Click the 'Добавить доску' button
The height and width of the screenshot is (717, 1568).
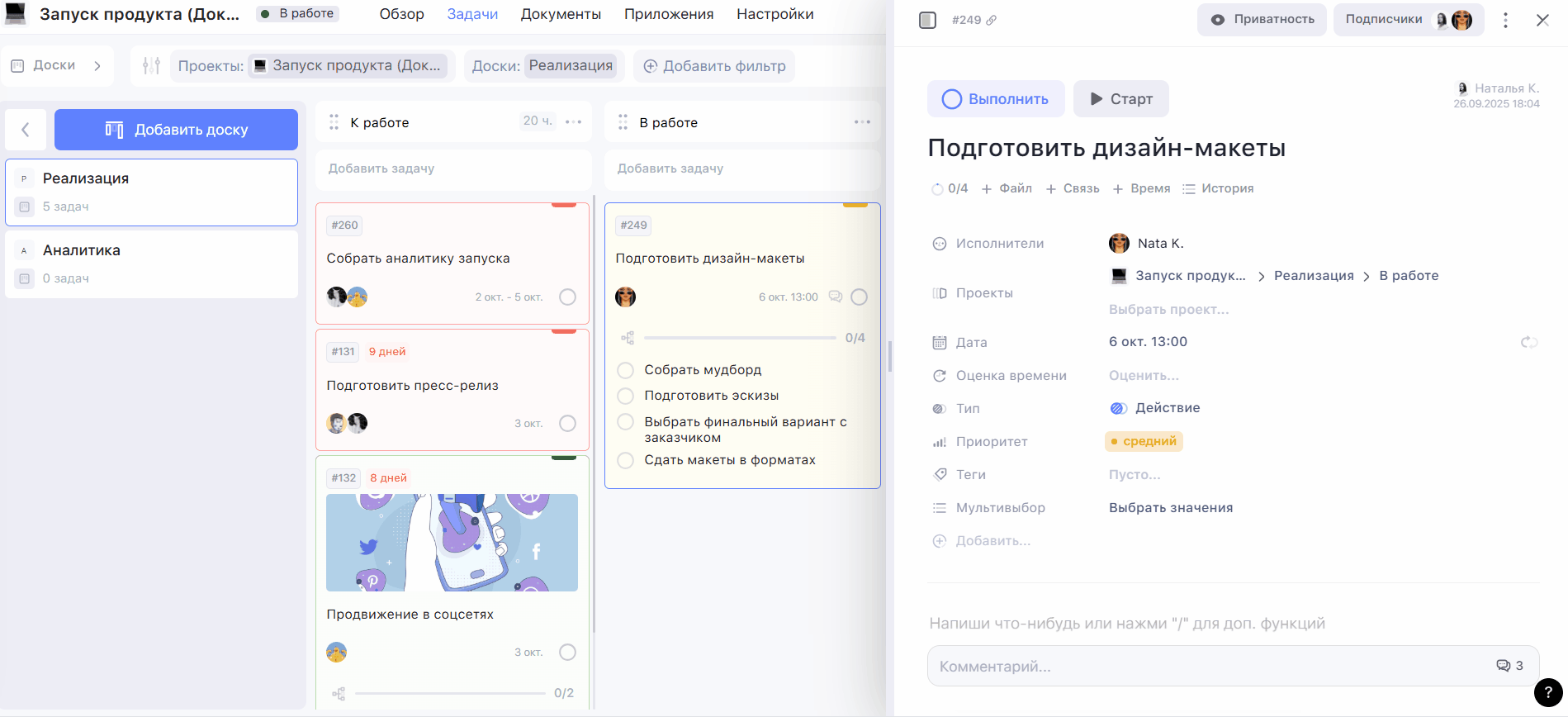coord(176,130)
